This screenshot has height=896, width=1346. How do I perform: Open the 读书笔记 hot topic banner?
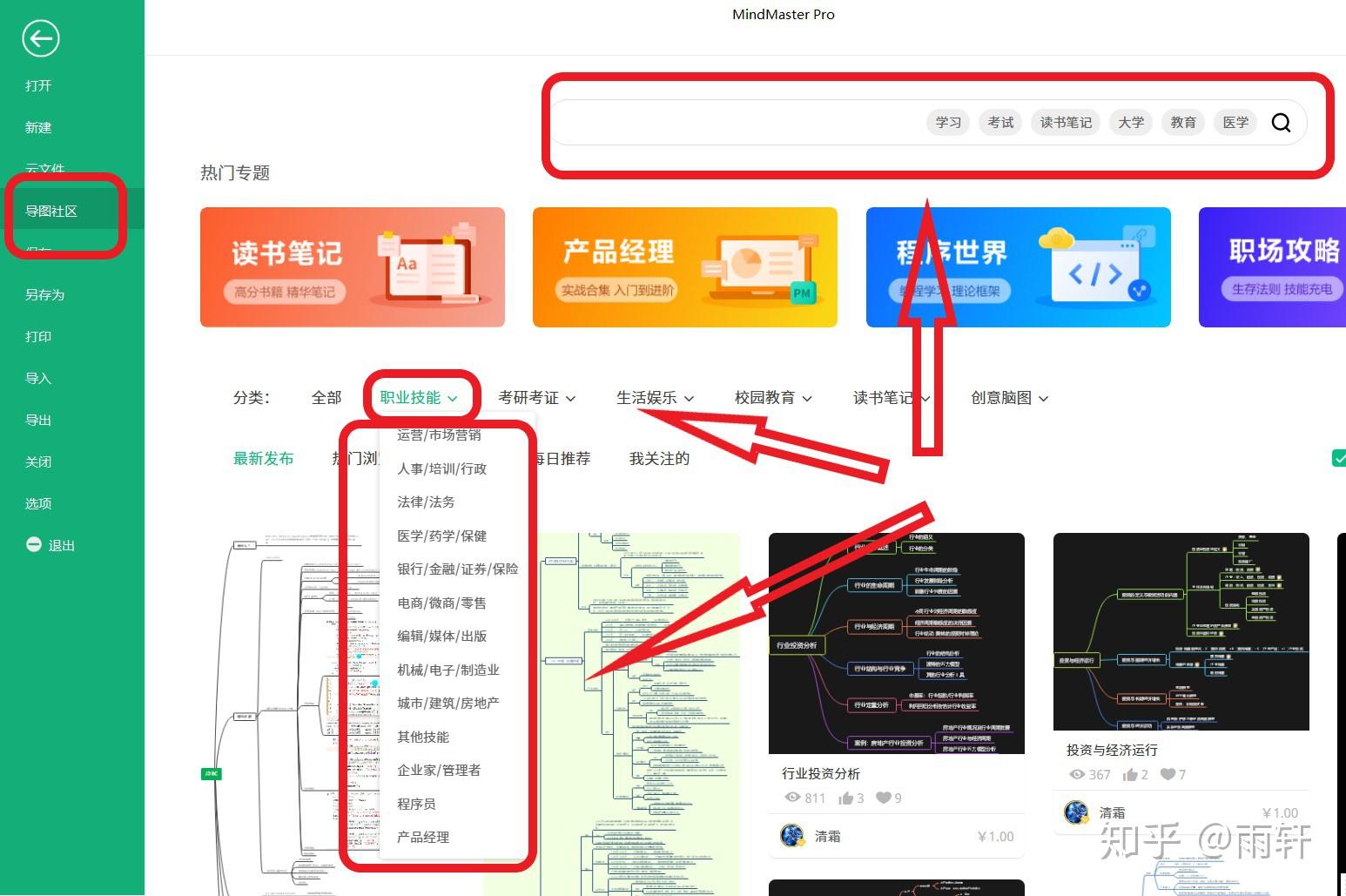click(x=353, y=267)
